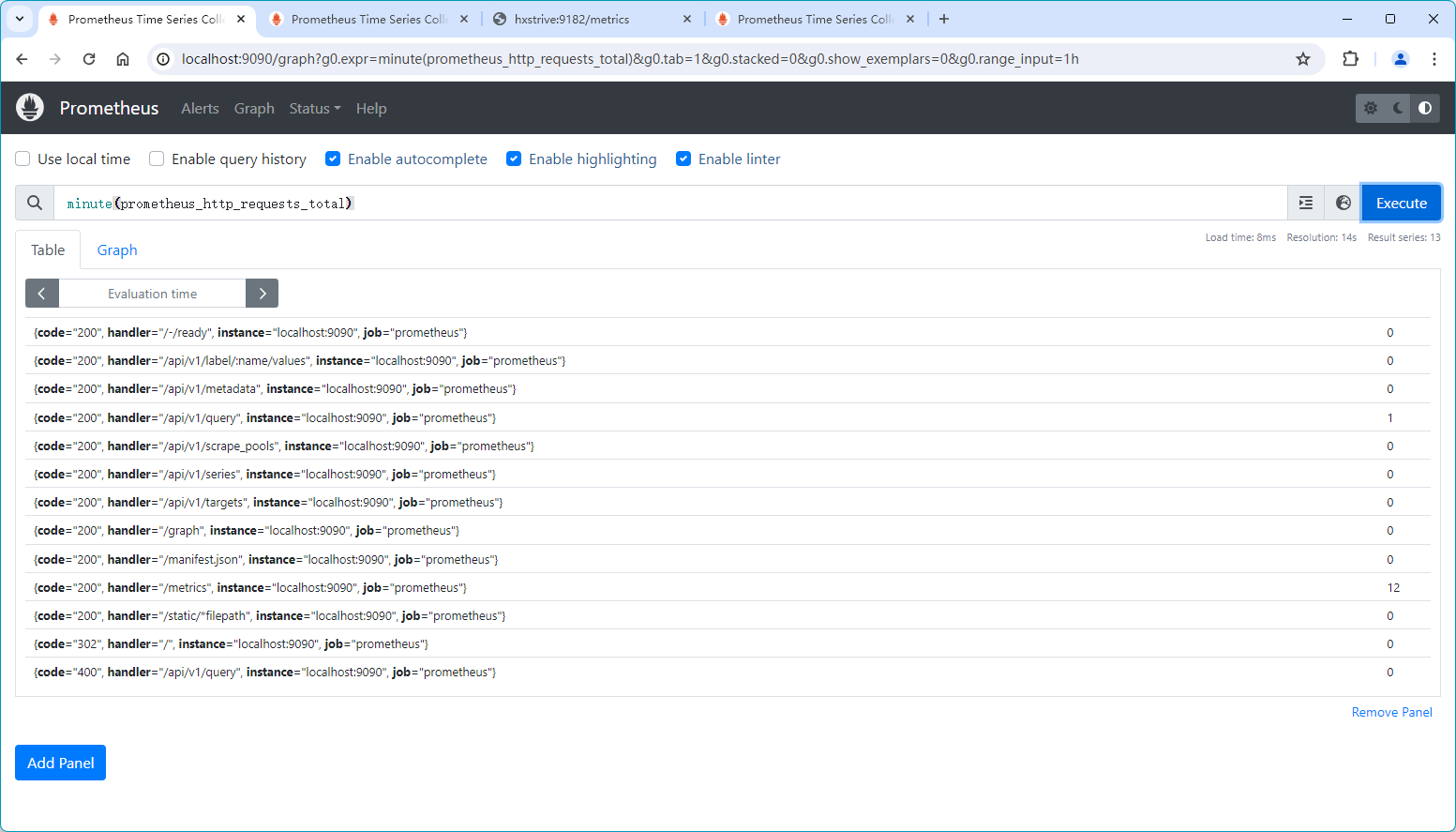Select the /-/ready handler result row
Viewport: 1456px width, 832px height.
click(728, 332)
